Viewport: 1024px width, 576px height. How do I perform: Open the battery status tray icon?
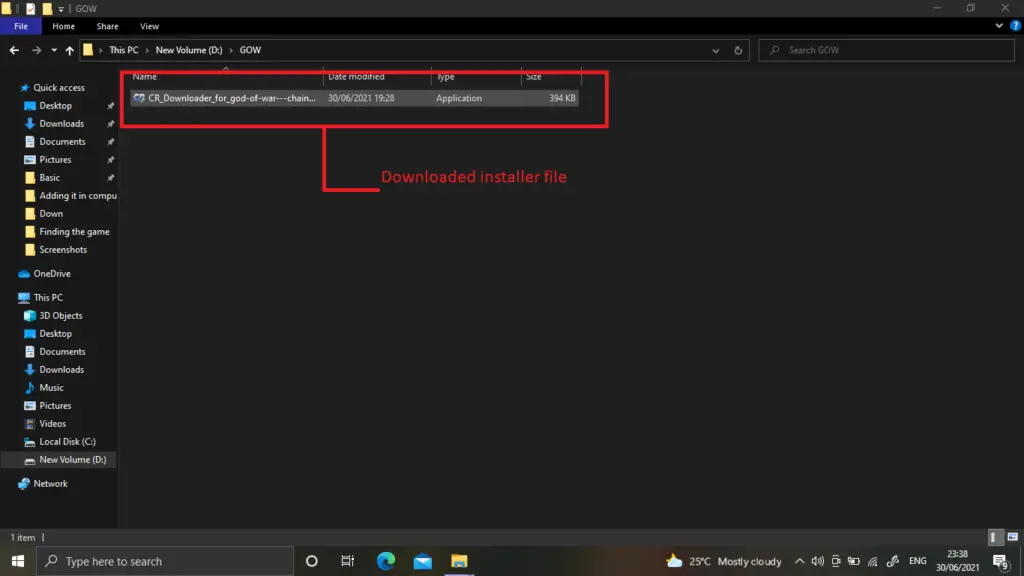(x=854, y=561)
